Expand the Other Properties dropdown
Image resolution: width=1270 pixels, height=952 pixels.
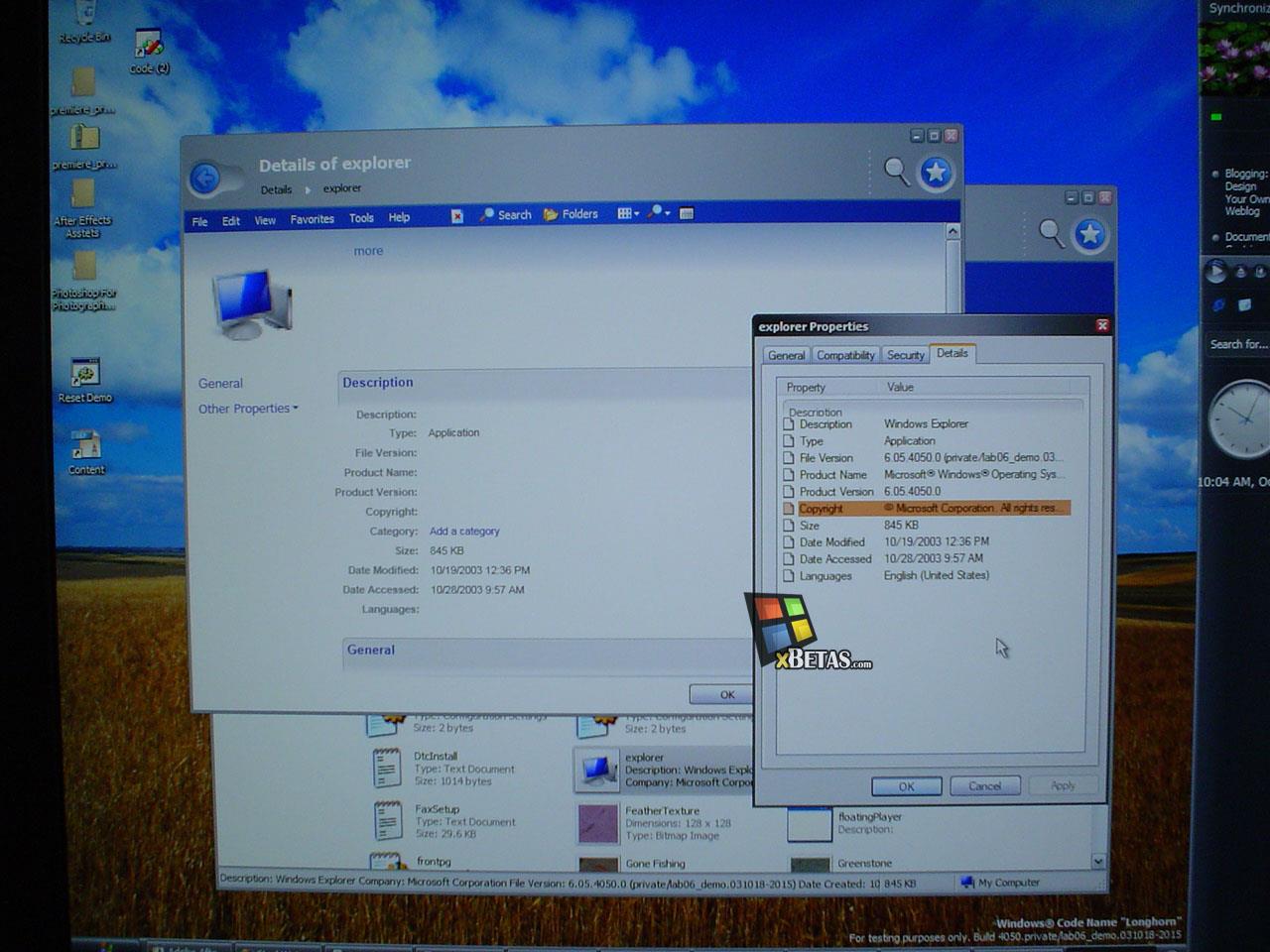point(248,409)
